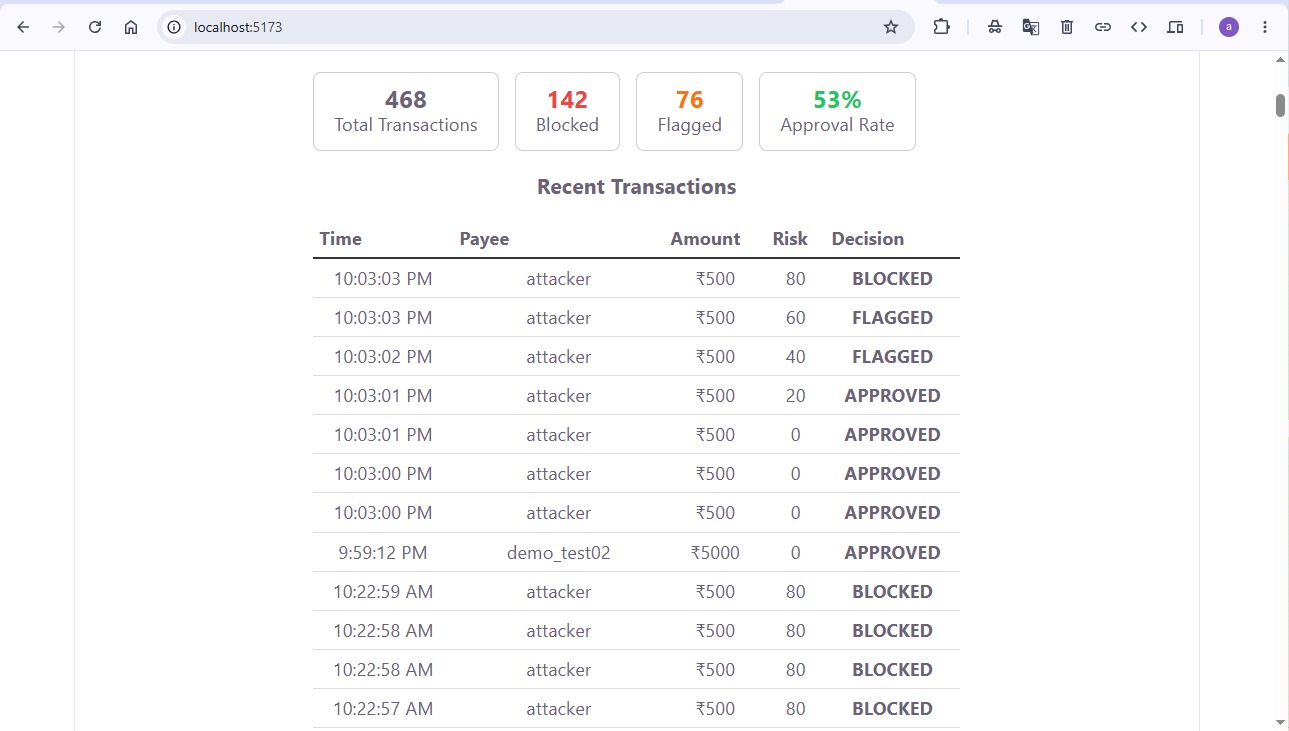The image size is (1289, 731).
Task: Open the purple profile avatar
Action: (x=1228, y=27)
